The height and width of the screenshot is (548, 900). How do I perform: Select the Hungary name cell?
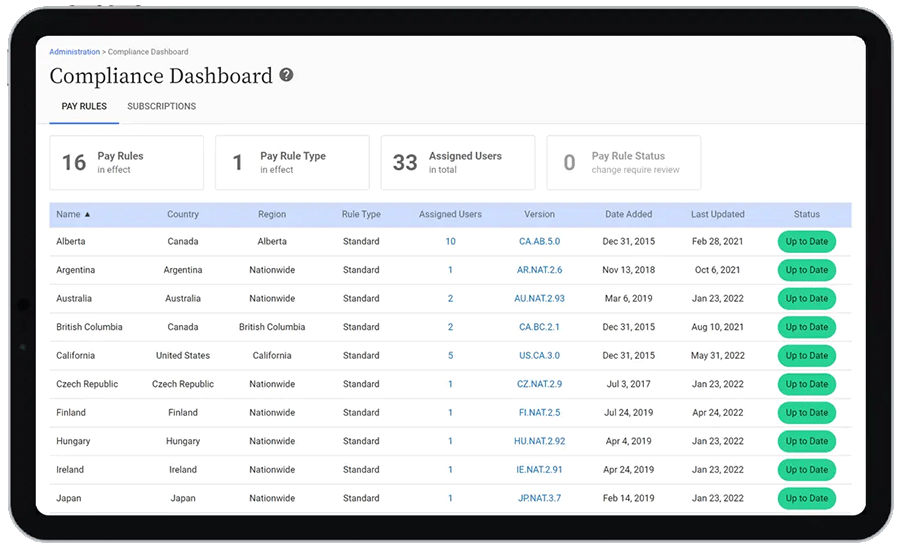(x=73, y=441)
